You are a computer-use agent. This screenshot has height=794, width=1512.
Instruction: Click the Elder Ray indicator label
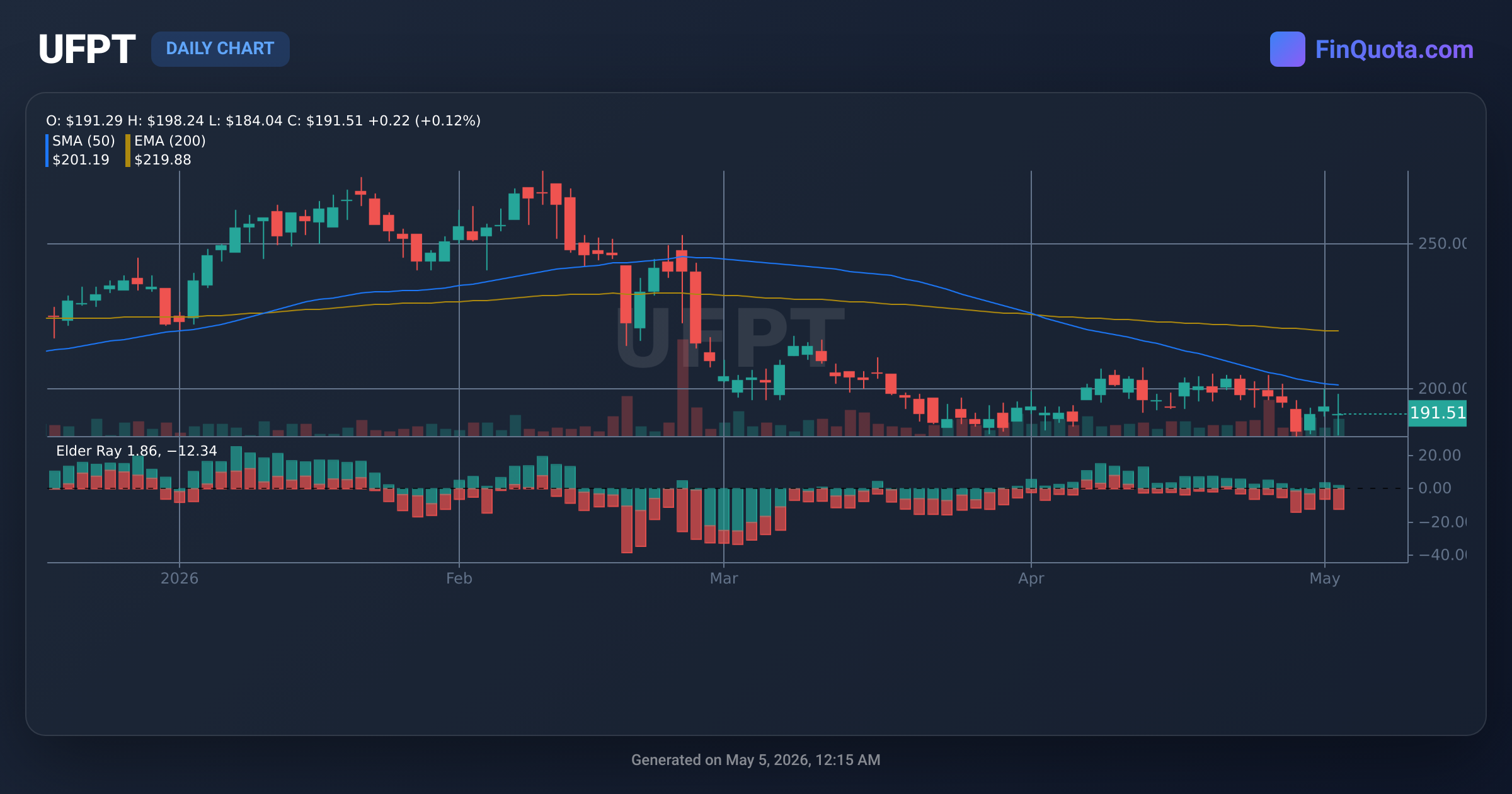coord(137,451)
